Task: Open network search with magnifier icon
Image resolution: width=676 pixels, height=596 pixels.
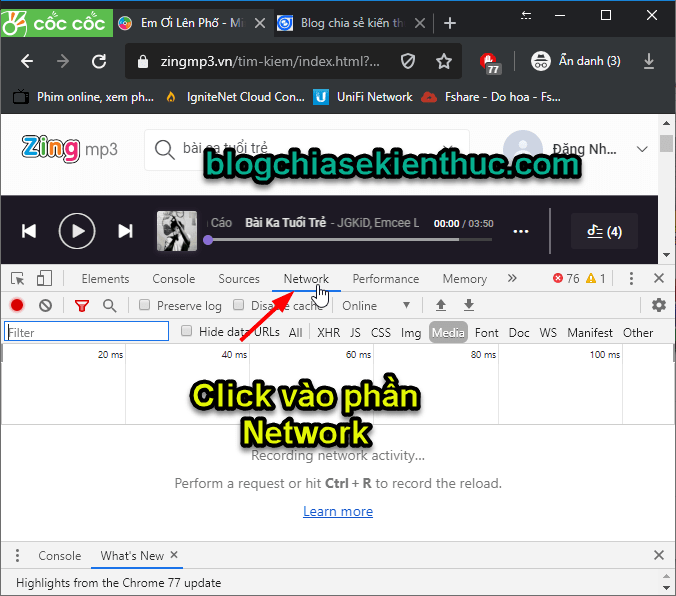Action: coord(110,306)
